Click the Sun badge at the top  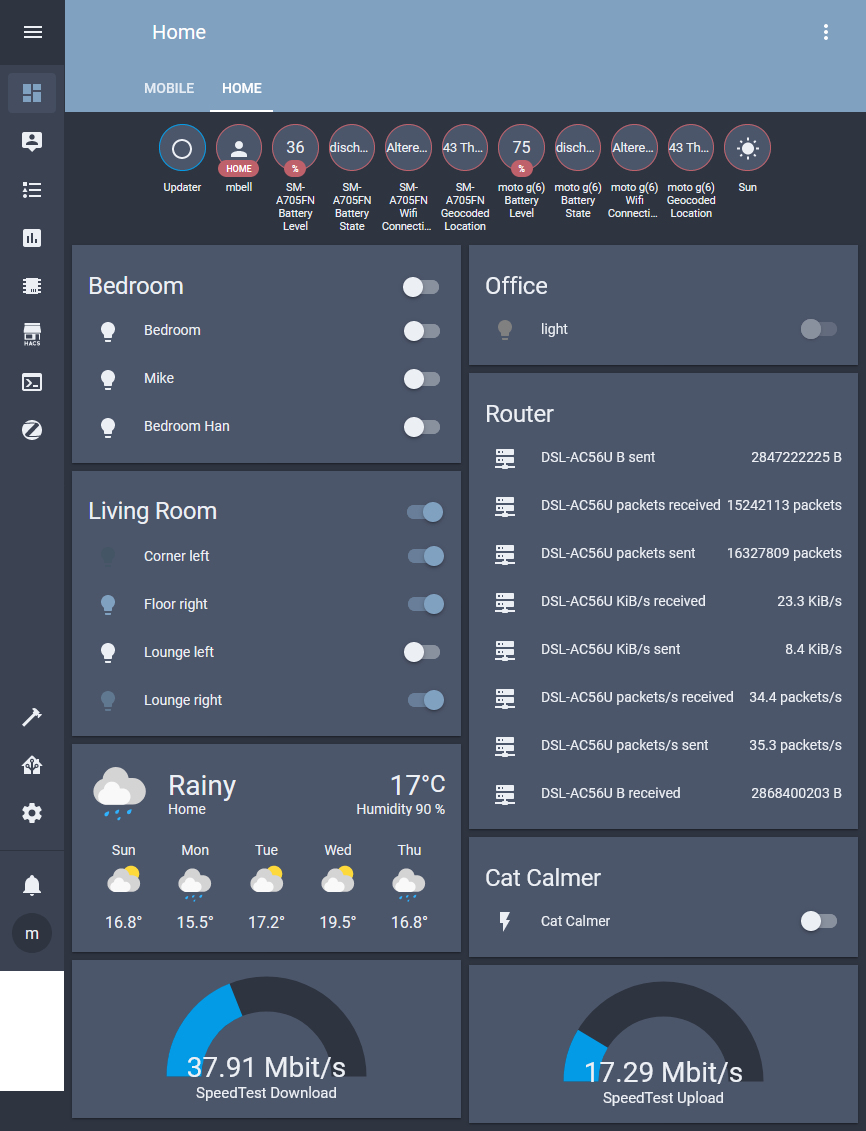point(747,147)
